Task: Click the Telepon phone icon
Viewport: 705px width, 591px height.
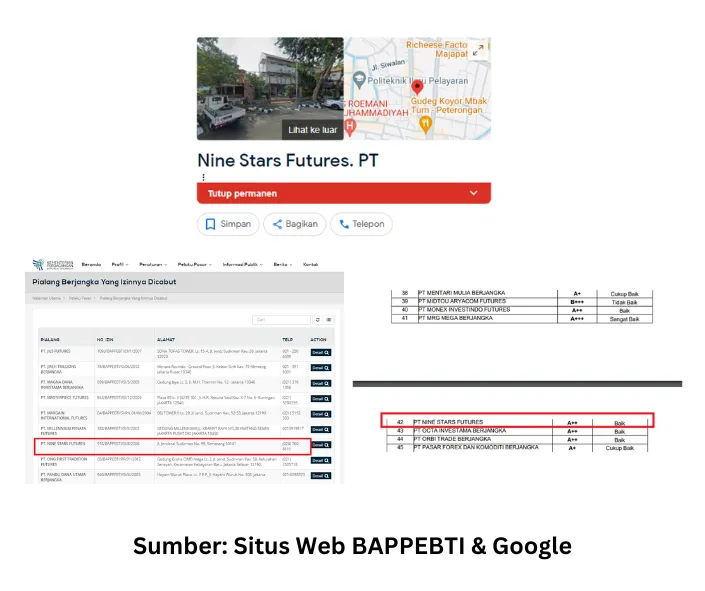Action: (x=344, y=224)
